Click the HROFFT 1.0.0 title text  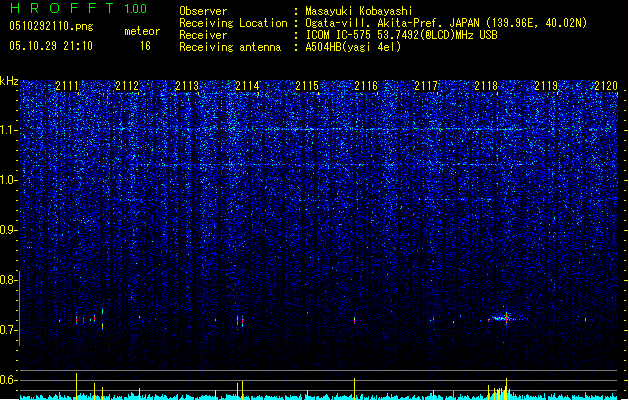pyautogui.click(x=79, y=8)
